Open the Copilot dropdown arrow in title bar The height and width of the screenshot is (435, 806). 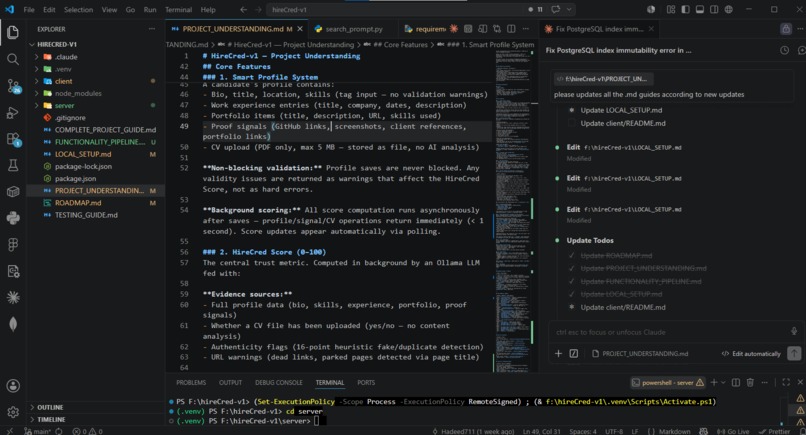click(569, 9)
